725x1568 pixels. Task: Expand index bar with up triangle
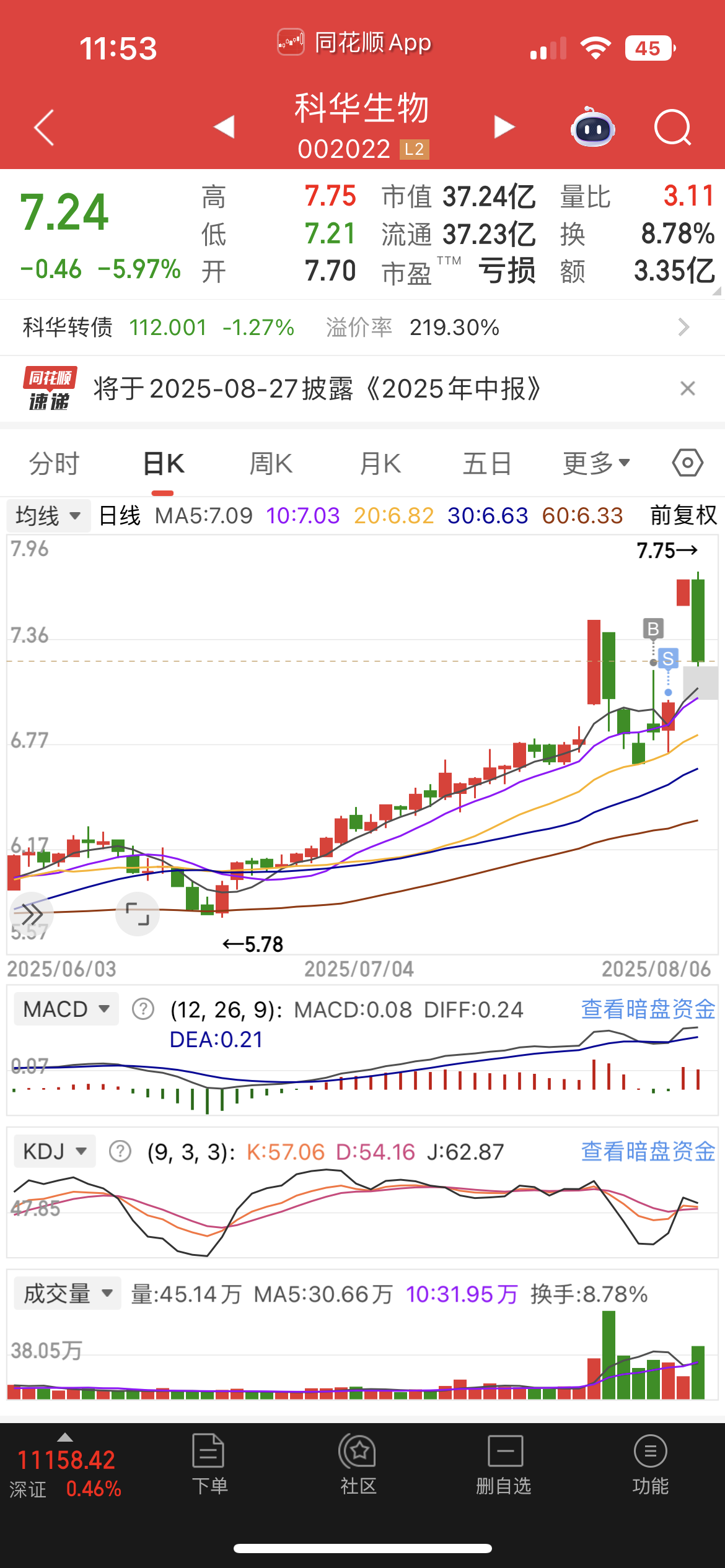(x=65, y=1437)
